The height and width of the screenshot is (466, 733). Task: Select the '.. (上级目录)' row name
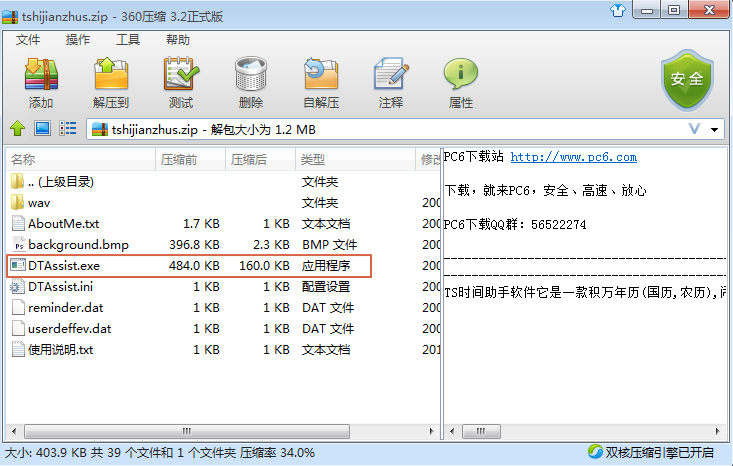pyautogui.click(x=61, y=181)
